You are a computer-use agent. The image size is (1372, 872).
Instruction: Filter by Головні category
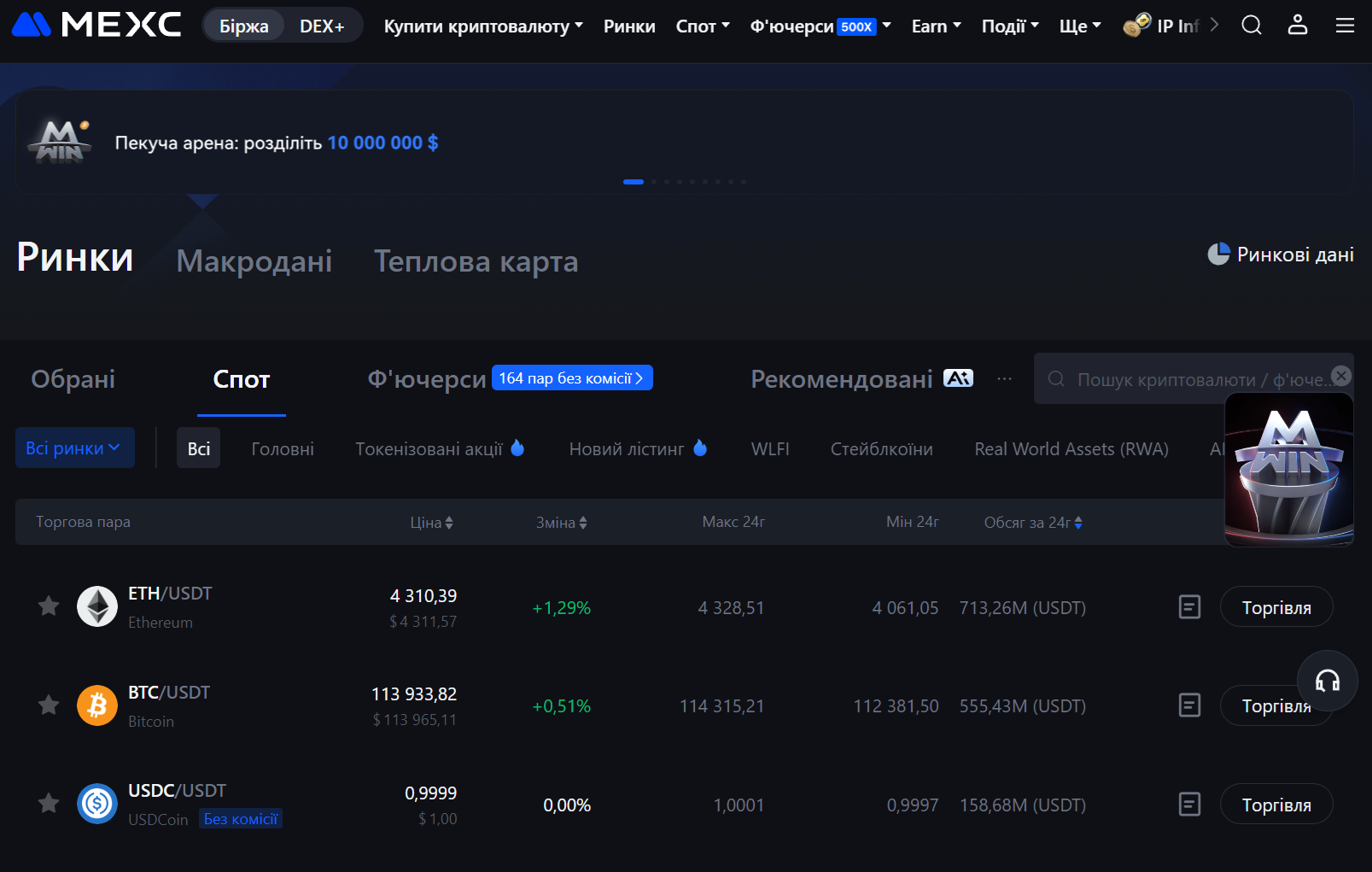click(x=283, y=448)
